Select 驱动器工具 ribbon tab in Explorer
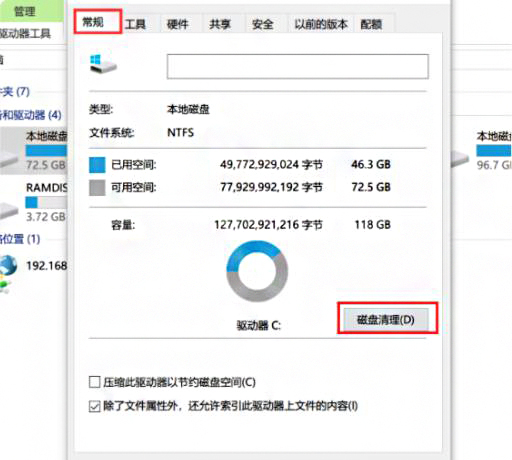Image resolution: width=512 pixels, height=460 pixels. click(25, 33)
